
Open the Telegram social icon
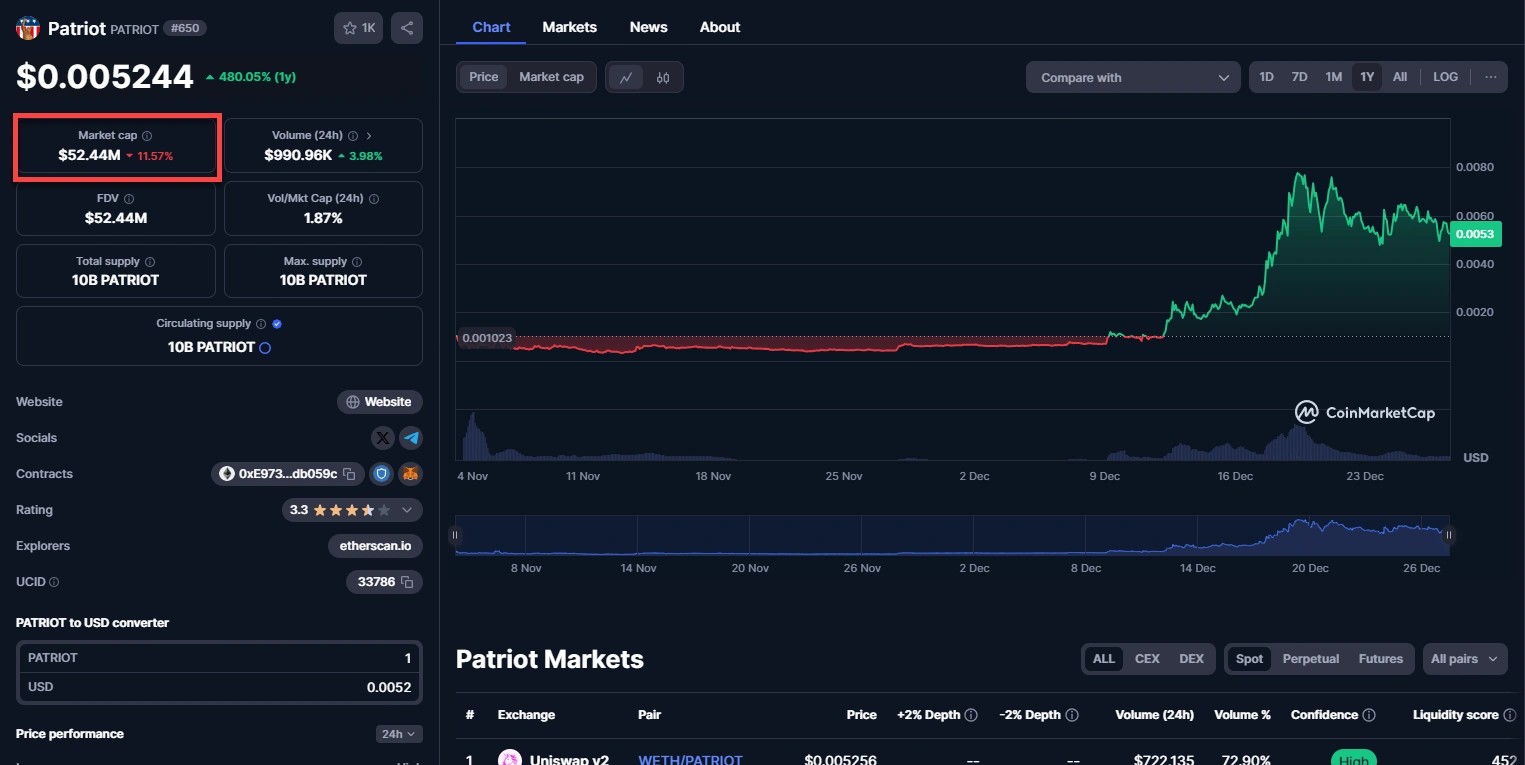click(x=411, y=438)
